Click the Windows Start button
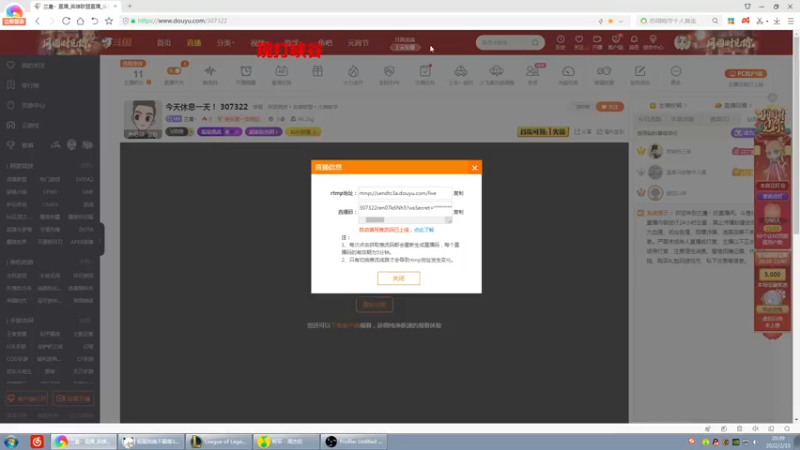800x450 pixels. point(11,441)
